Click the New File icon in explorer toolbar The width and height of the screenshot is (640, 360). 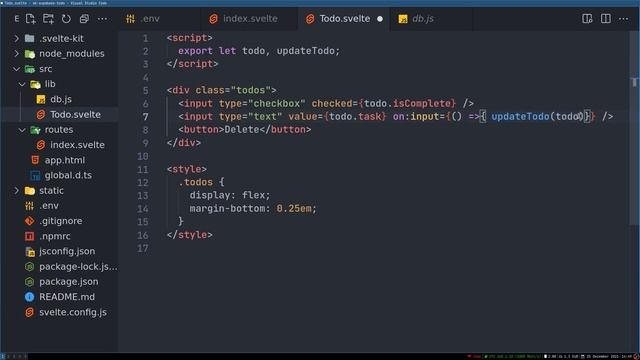coord(31,19)
